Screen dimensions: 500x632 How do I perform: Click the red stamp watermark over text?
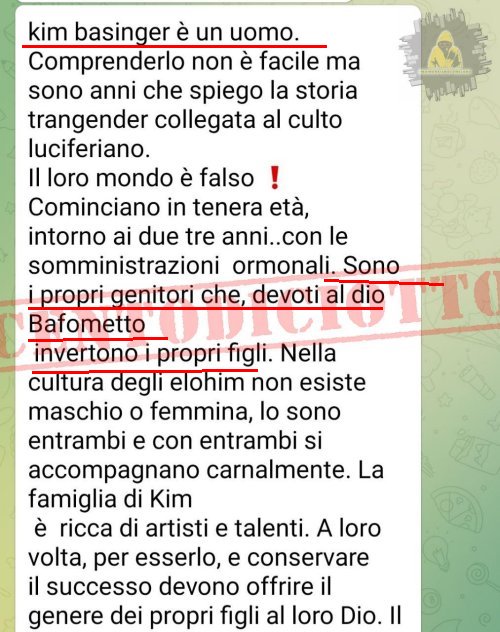click(x=250, y=314)
